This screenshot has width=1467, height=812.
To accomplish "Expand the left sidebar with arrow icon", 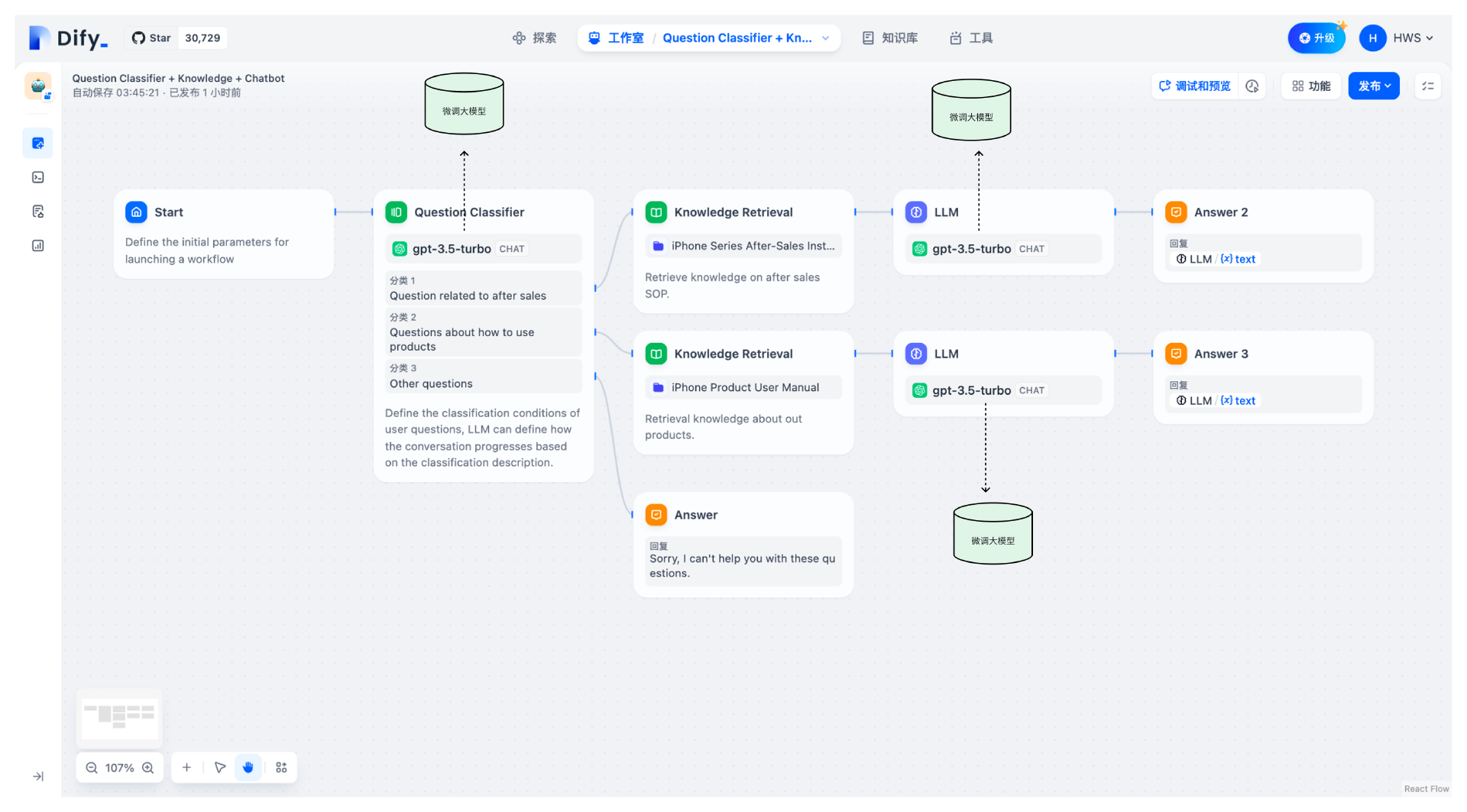I will pyautogui.click(x=38, y=776).
